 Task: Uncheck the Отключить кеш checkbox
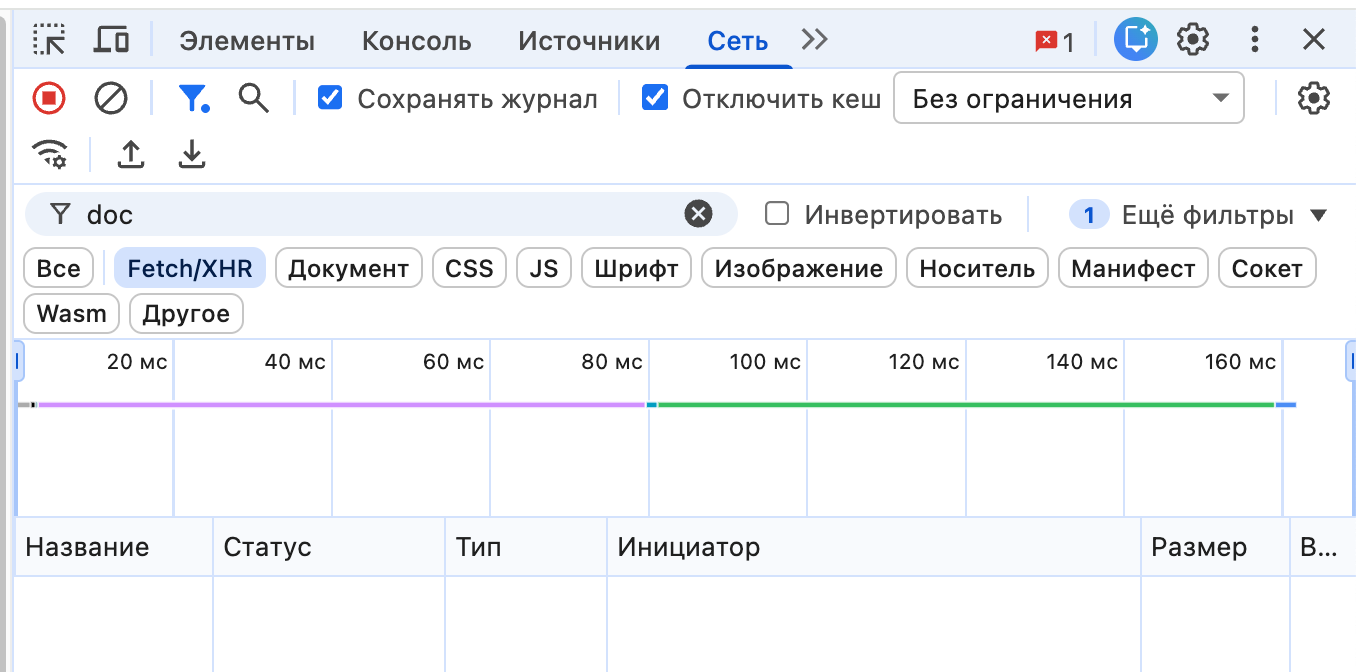click(x=655, y=98)
